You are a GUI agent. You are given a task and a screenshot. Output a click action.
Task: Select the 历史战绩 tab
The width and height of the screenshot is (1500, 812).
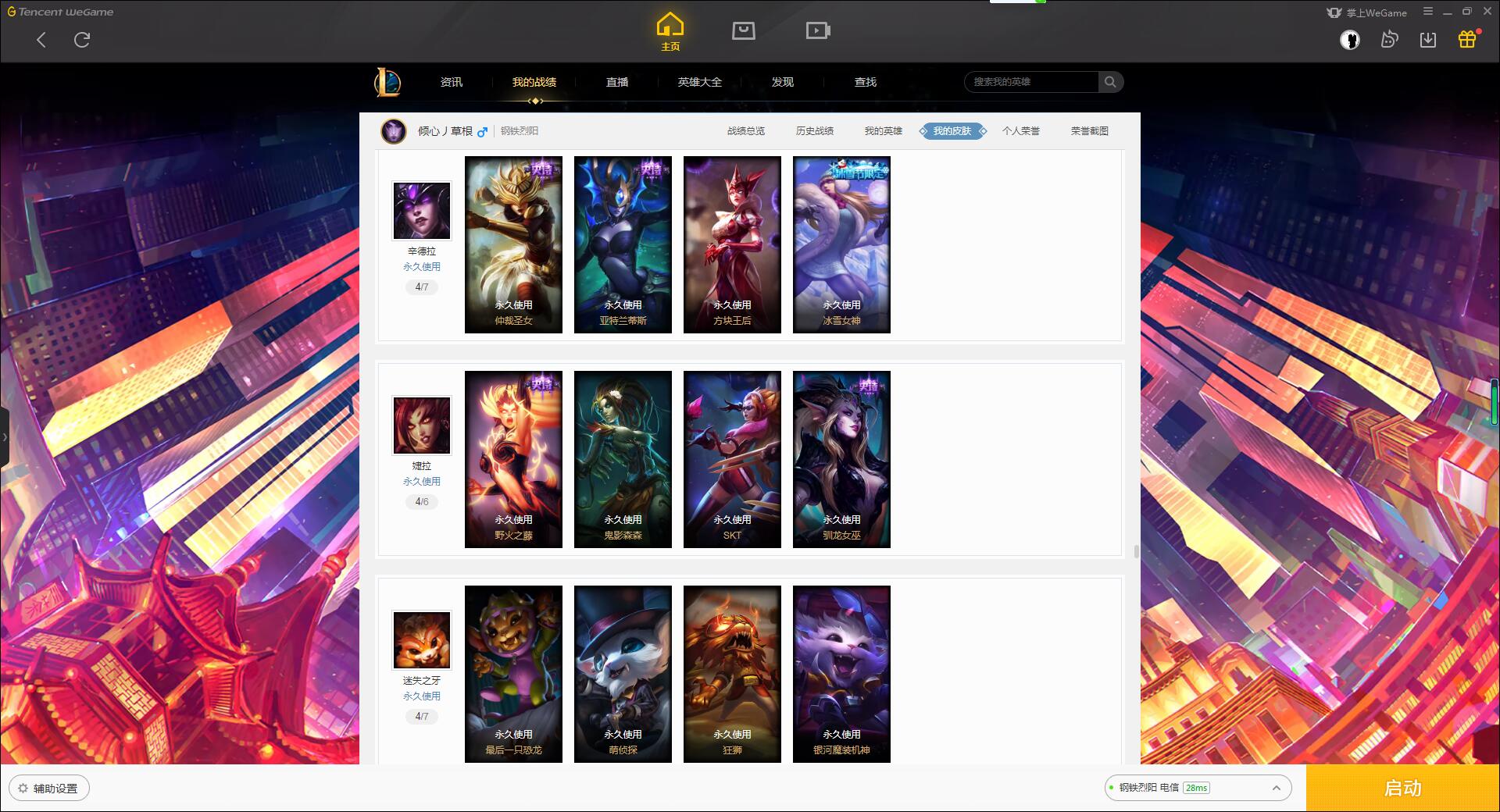[x=814, y=131]
